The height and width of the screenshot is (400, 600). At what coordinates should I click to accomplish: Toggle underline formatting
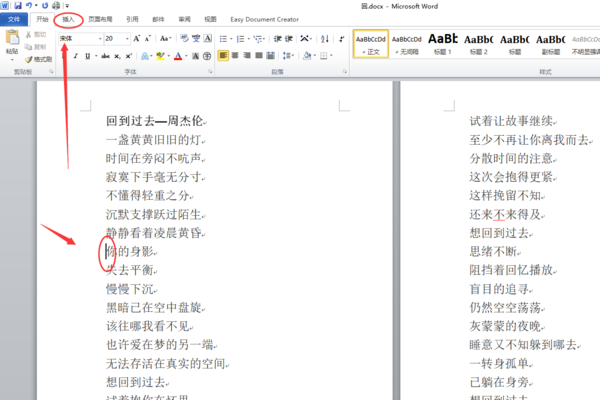88,56
